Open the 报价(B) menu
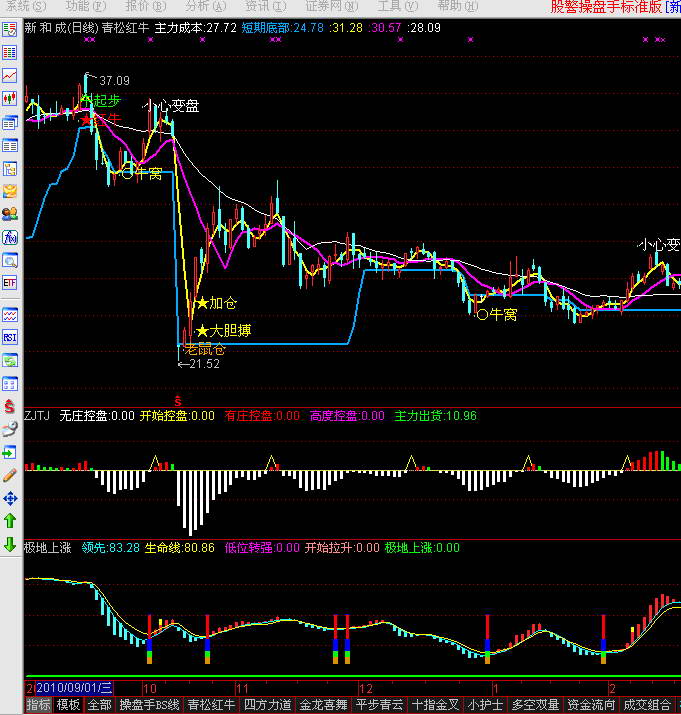 point(146,6)
